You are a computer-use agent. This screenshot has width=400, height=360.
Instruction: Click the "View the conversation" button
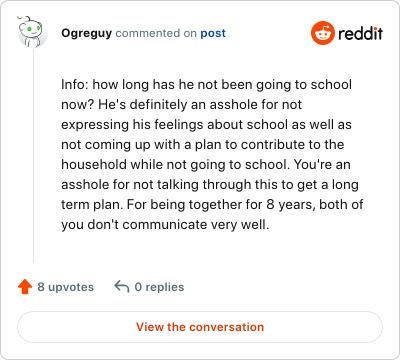point(200,327)
